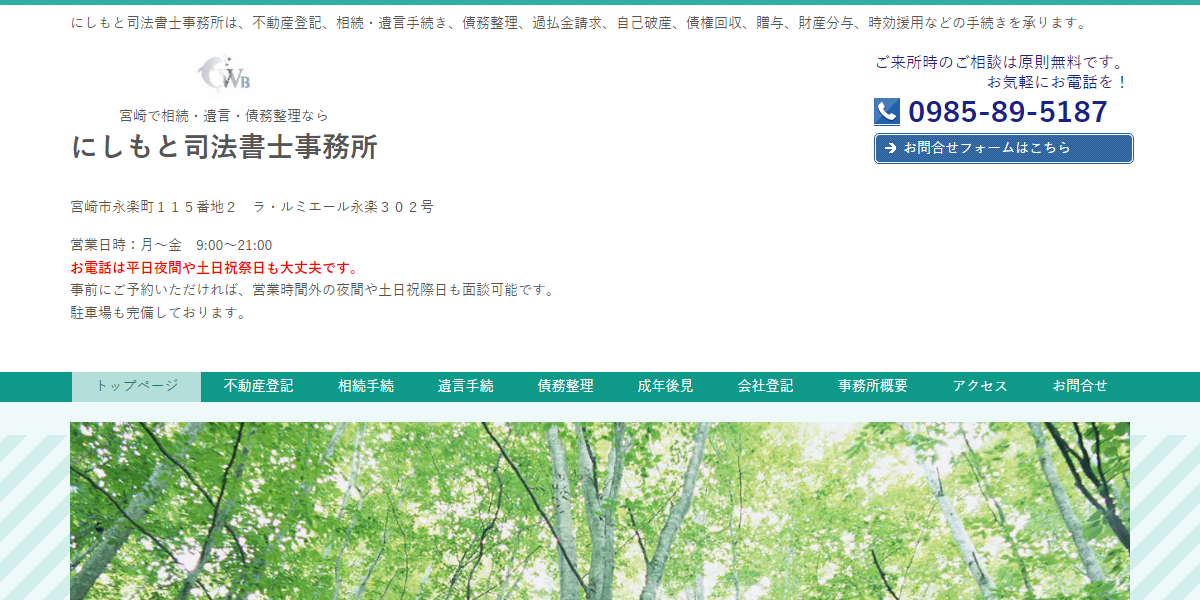This screenshot has height=600, width=1200.
Task: Click the office address text line
Action: click(x=250, y=207)
